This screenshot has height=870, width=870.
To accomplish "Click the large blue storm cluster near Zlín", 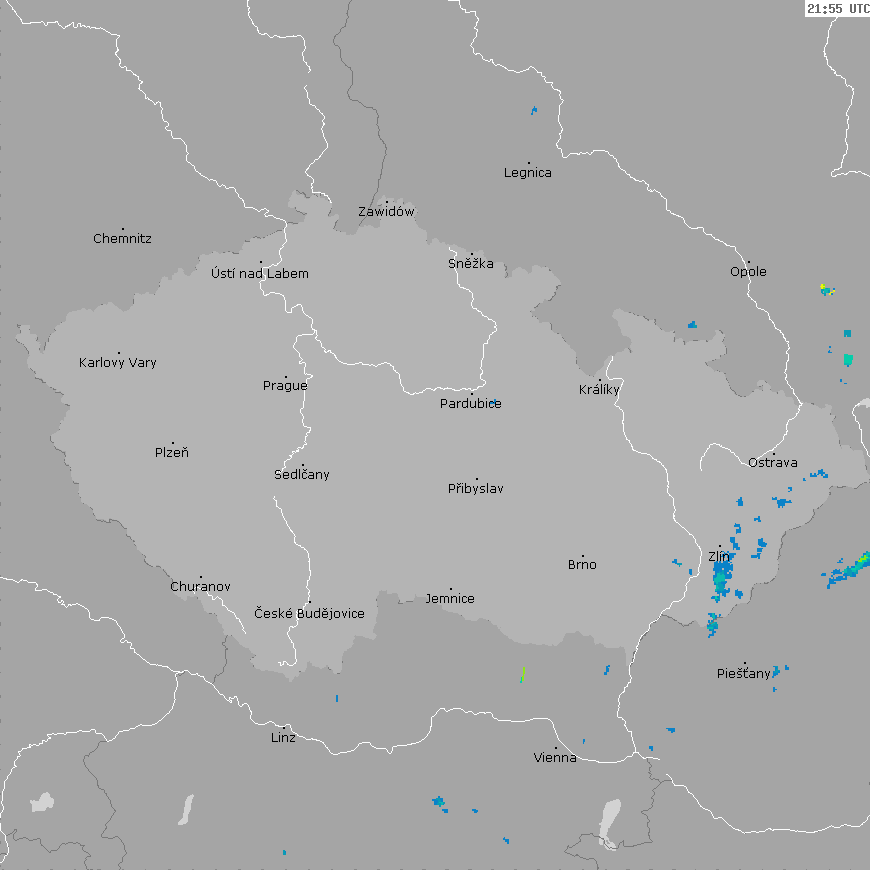I will [722, 576].
